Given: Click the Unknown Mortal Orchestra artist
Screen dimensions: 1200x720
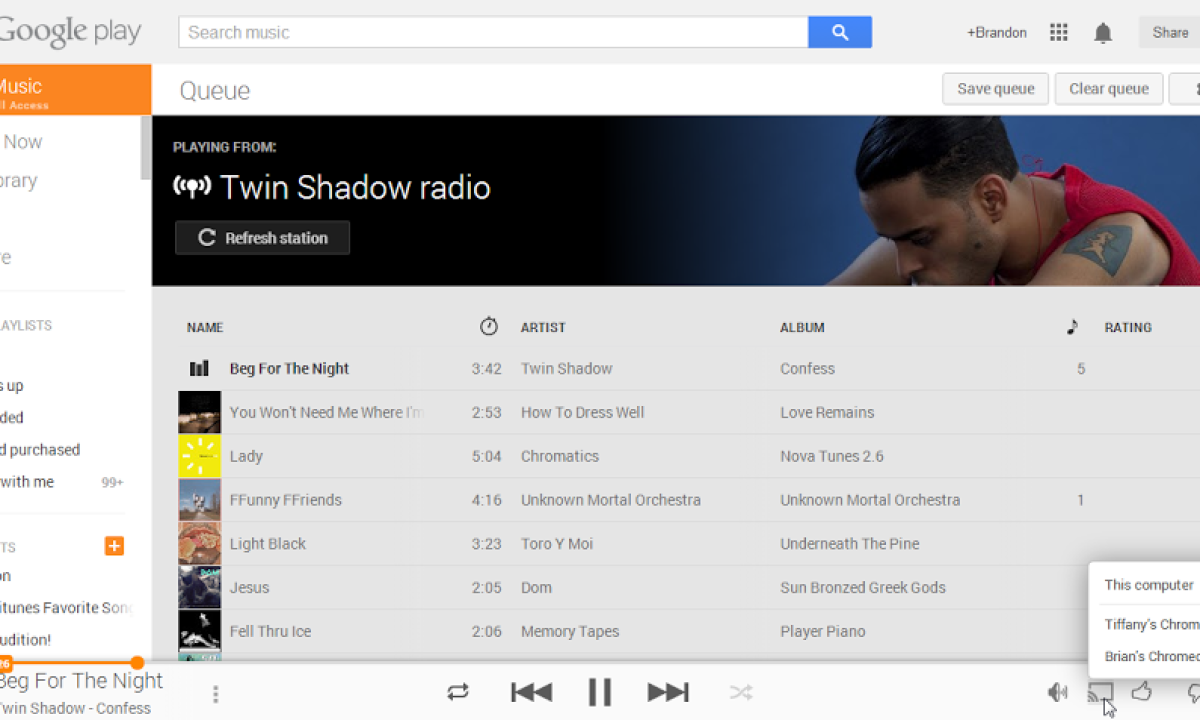Looking at the screenshot, I should pos(611,500).
